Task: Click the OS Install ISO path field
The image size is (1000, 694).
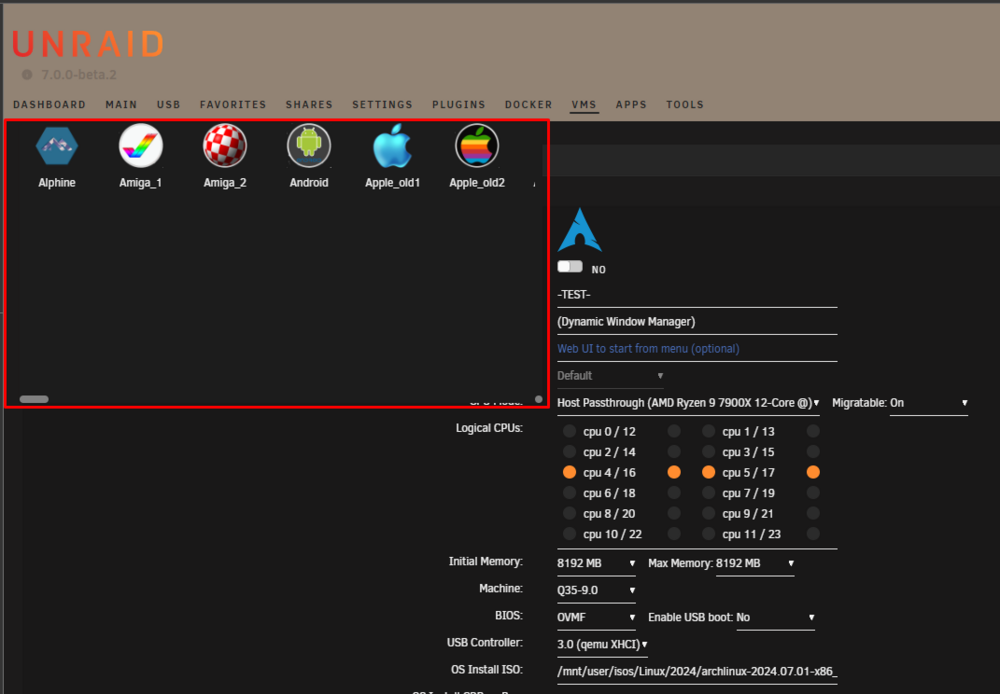Action: [697, 672]
